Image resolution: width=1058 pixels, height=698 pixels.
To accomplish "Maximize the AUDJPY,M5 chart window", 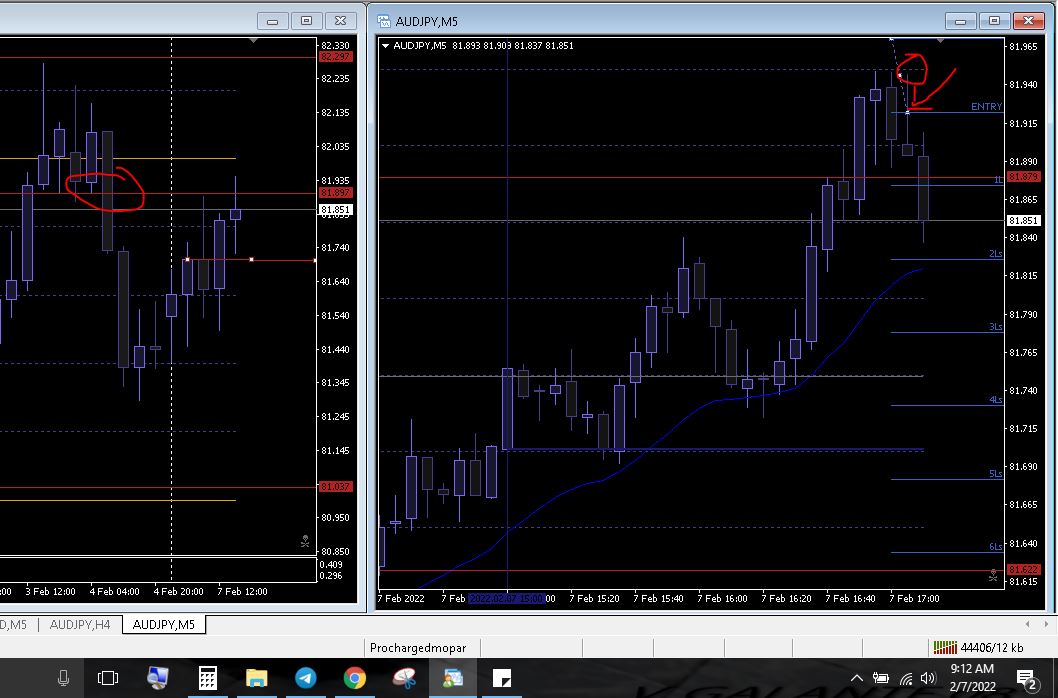I will click(994, 20).
